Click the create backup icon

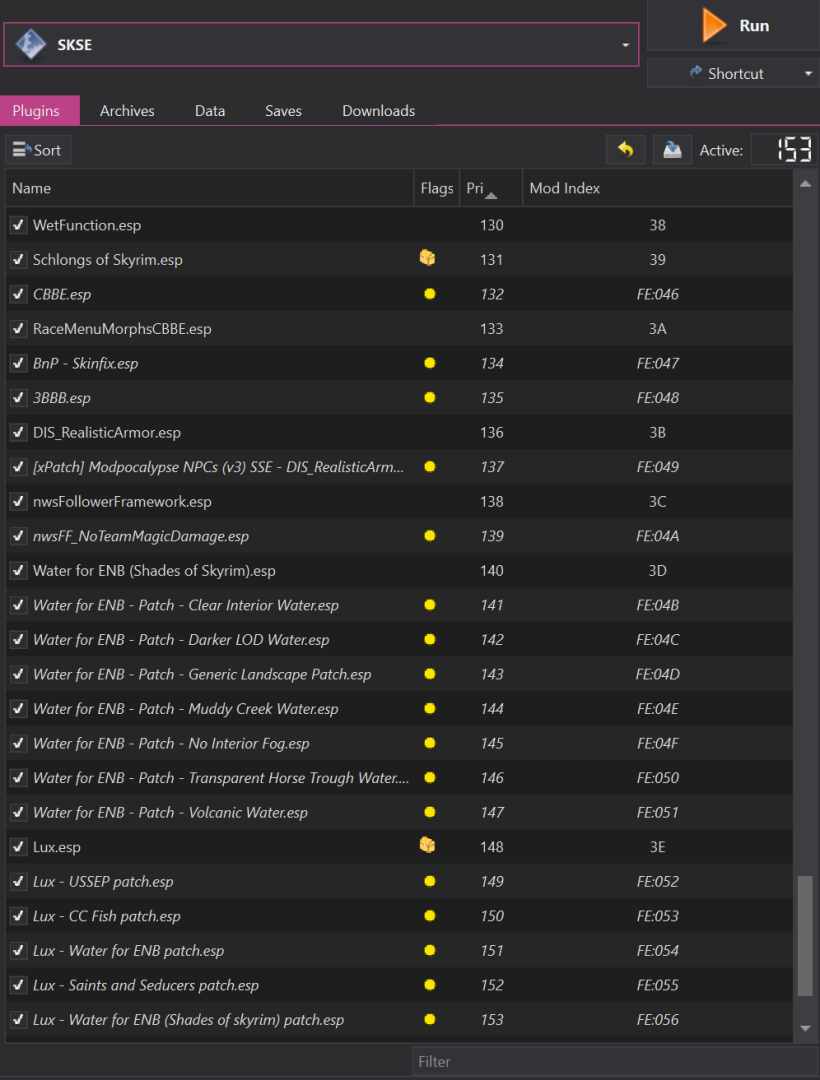(672, 149)
